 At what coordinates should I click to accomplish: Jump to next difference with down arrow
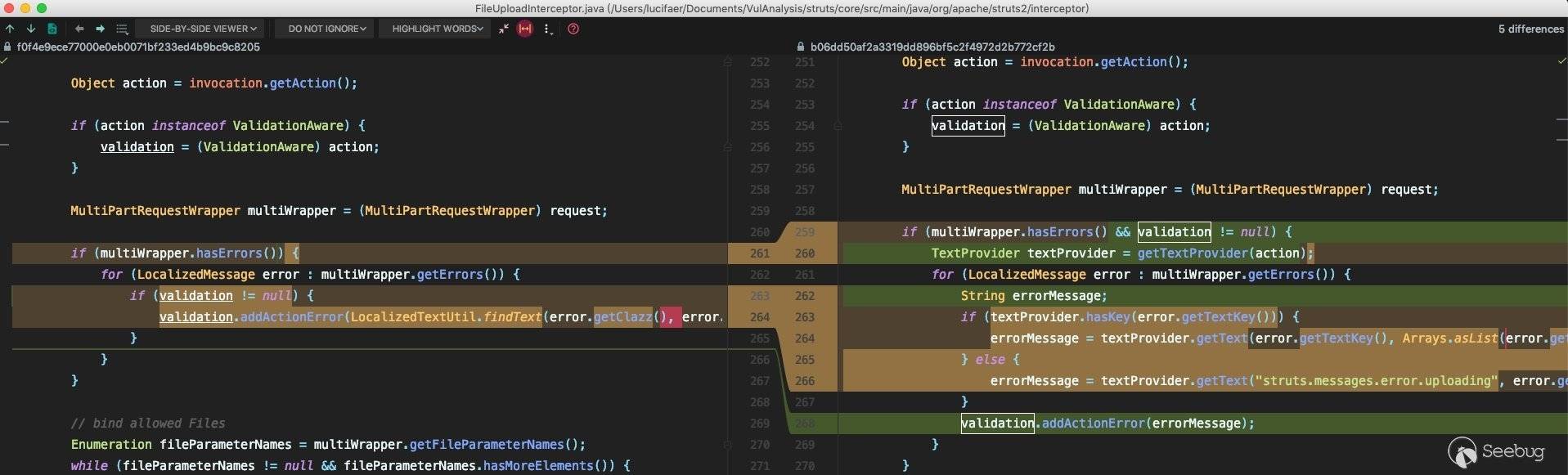[x=30, y=29]
